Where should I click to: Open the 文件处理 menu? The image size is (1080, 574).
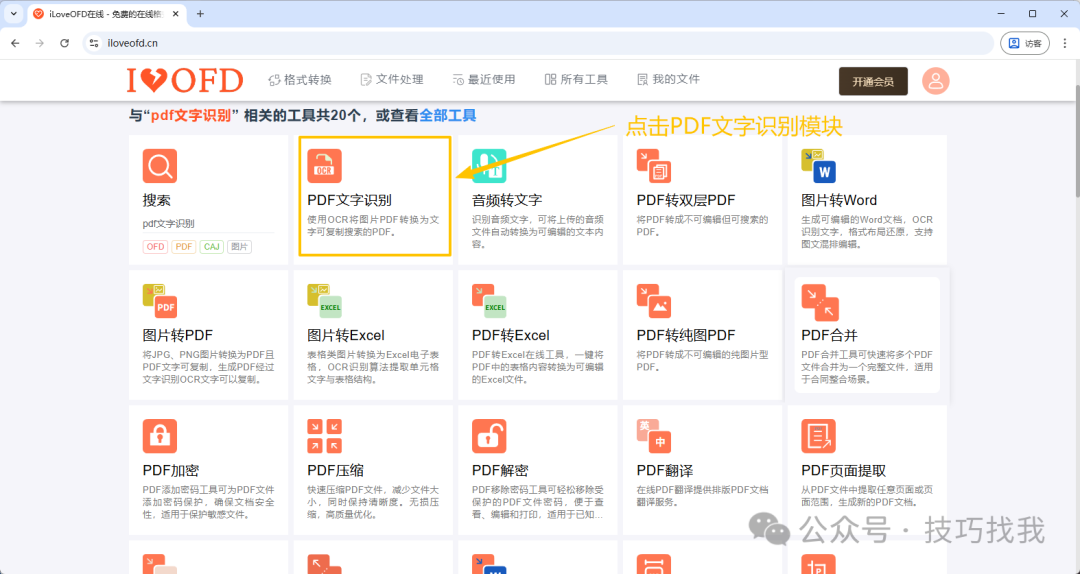click(392, 80)
